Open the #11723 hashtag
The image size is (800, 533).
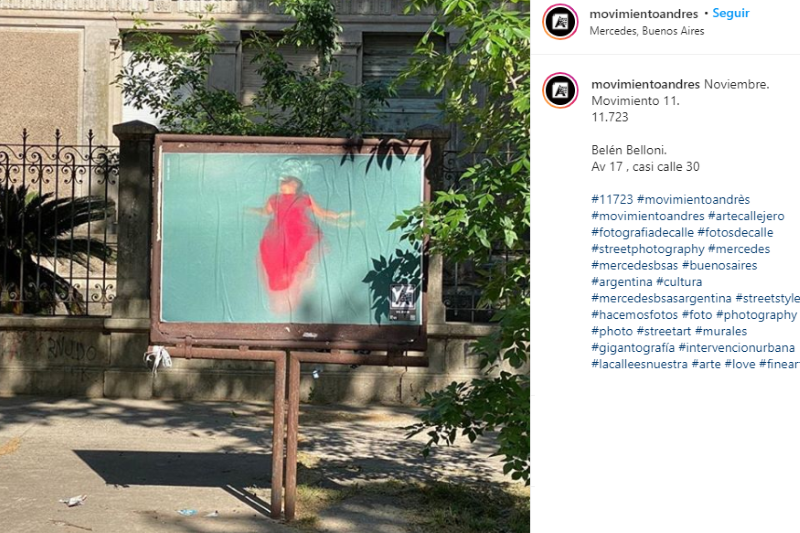coord(612,199)
